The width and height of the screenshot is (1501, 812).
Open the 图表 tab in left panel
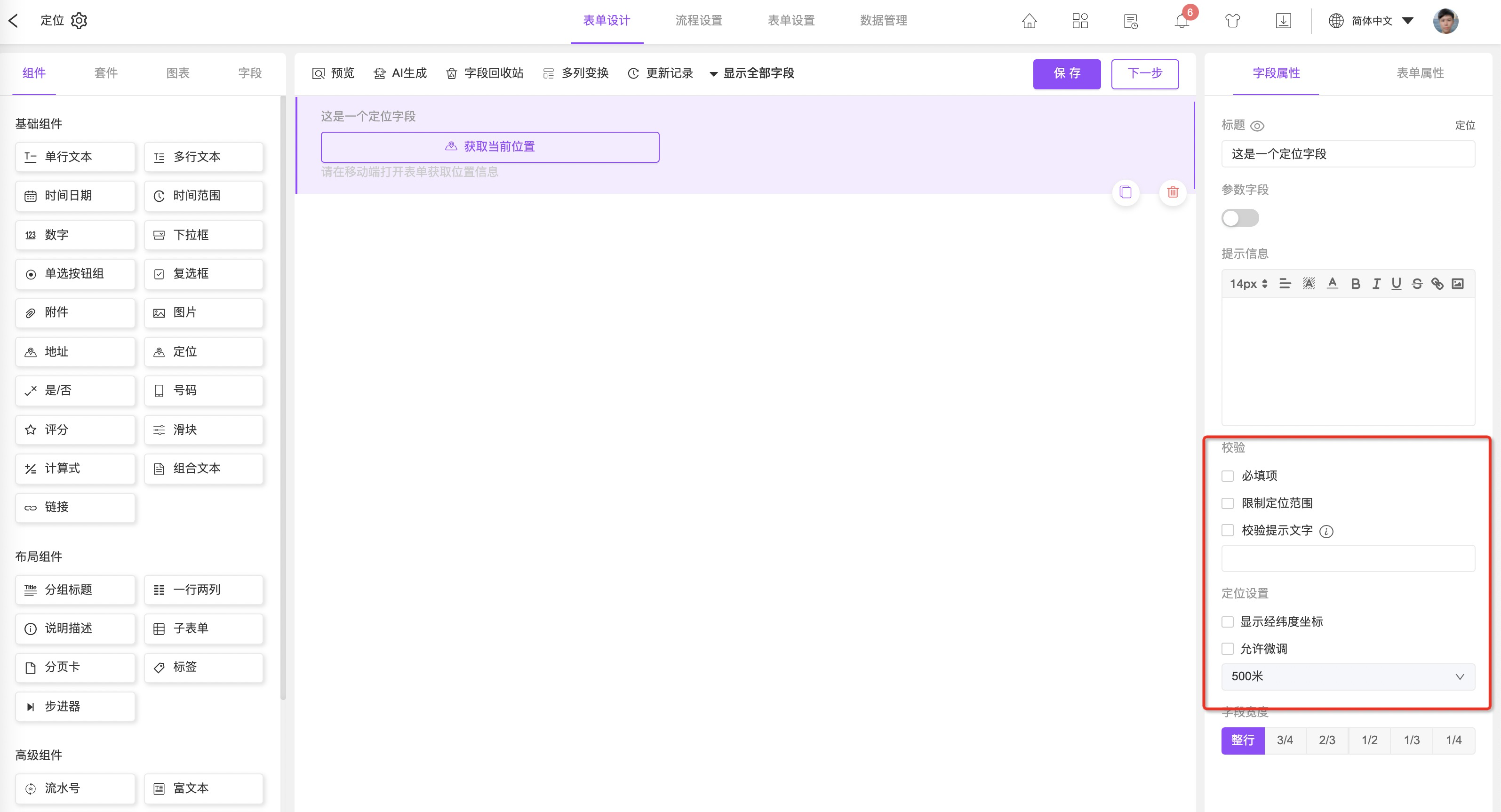coord(178,73)
